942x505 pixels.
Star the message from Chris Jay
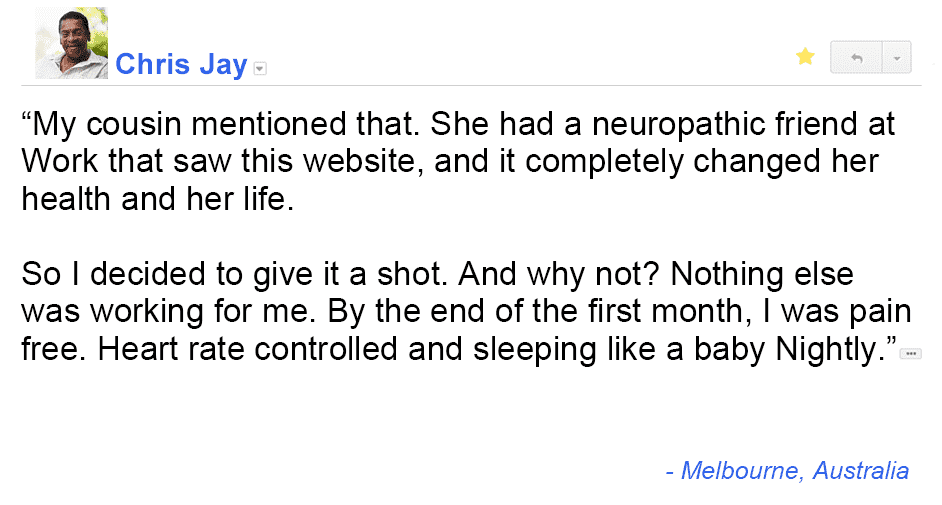805,57
